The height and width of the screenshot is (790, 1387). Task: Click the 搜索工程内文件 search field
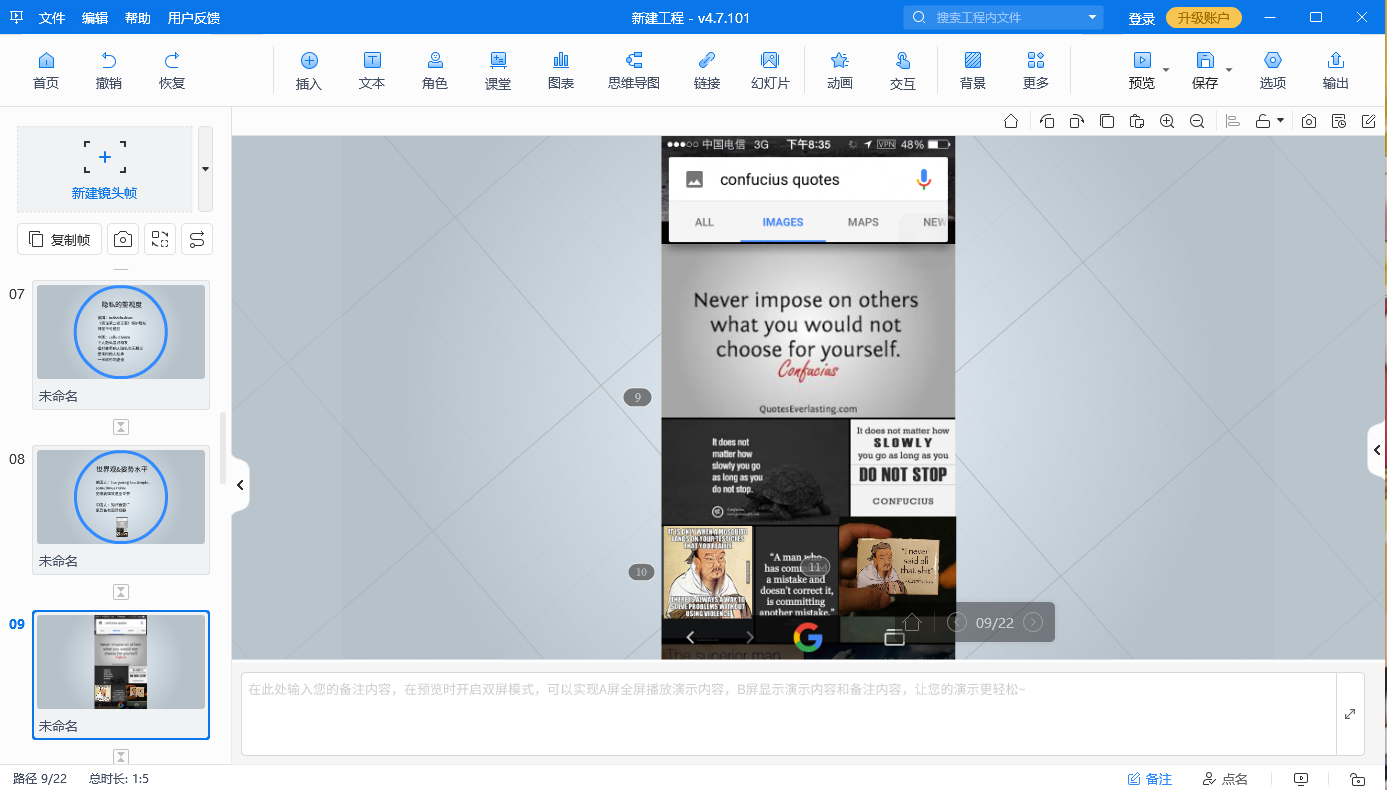click(1003, 18)
